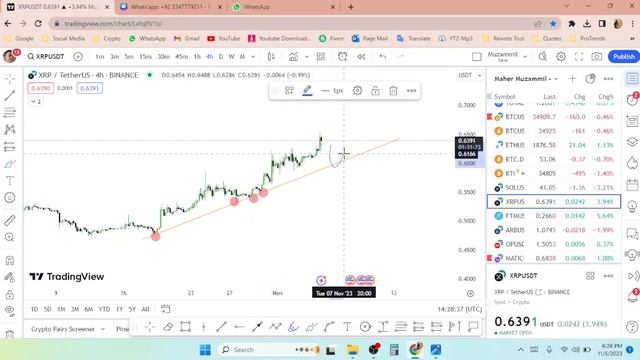The width and height of the screenshot is (640, 360).
Task: Open the Muzammil layout save dropdown
Action: [525, 56]
